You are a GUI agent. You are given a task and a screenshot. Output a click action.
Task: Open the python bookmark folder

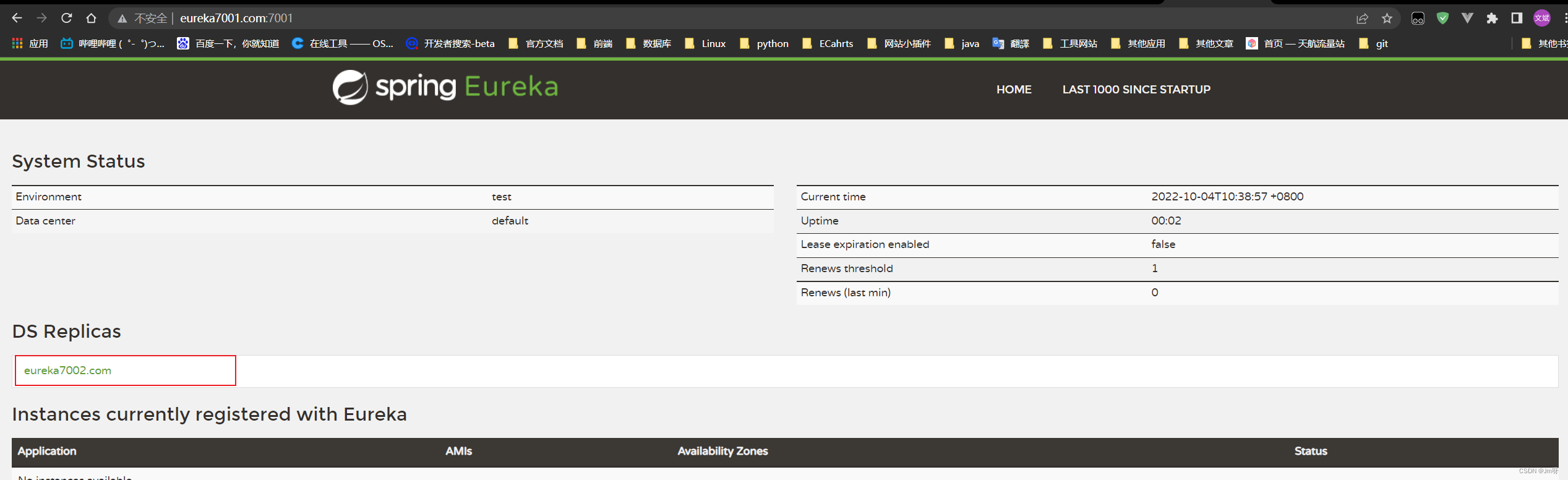[x=764, y=43]
